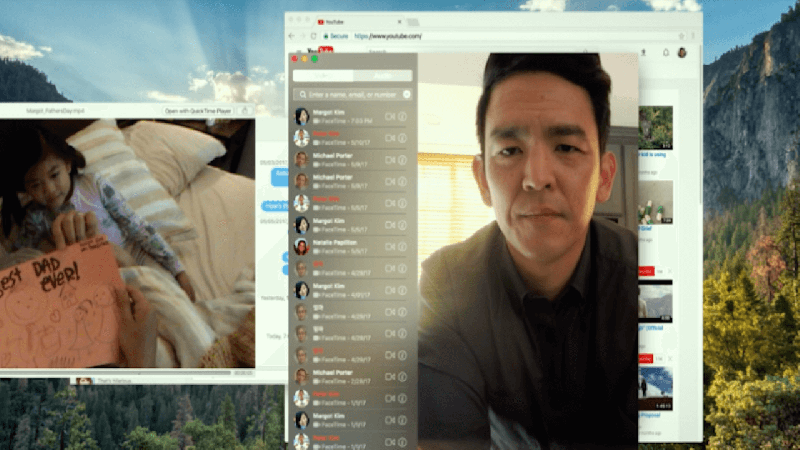Open info for the Natalie Papillon call
This screenshot has height=450, width=800.
coord(402,247)
